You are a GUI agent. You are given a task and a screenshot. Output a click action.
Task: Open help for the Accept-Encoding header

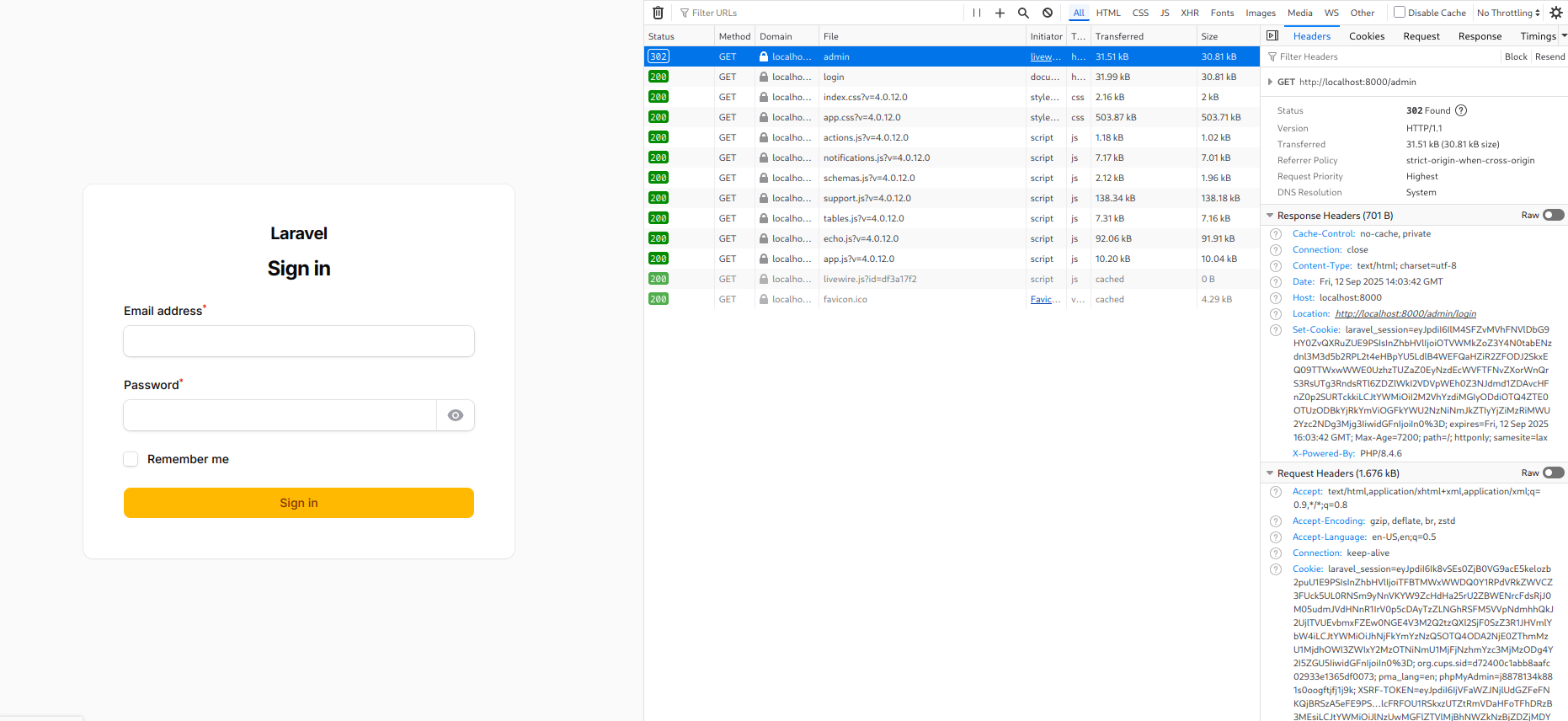(x=1276, y=521)
